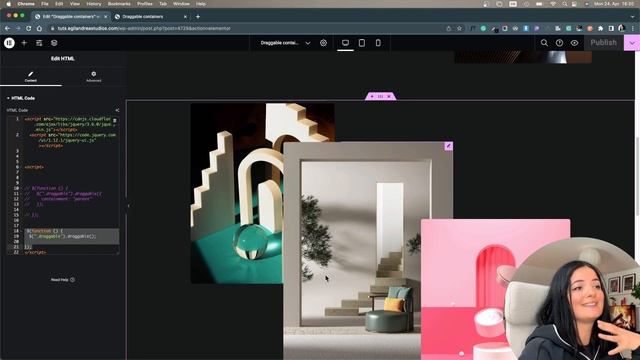Open the tab search dropdown arrow
Screen dimensions: 640x360
(633, 17)
